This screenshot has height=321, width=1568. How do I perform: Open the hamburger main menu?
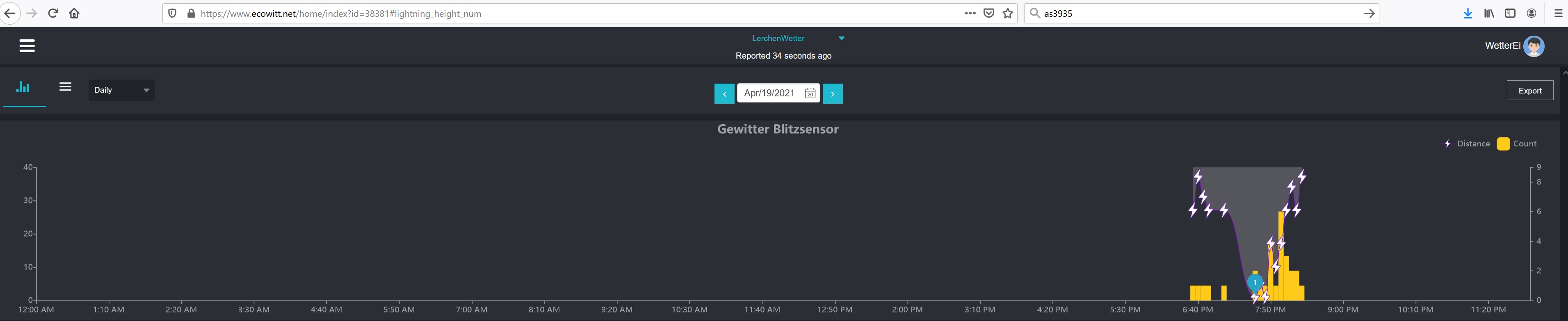coord(27,46)
